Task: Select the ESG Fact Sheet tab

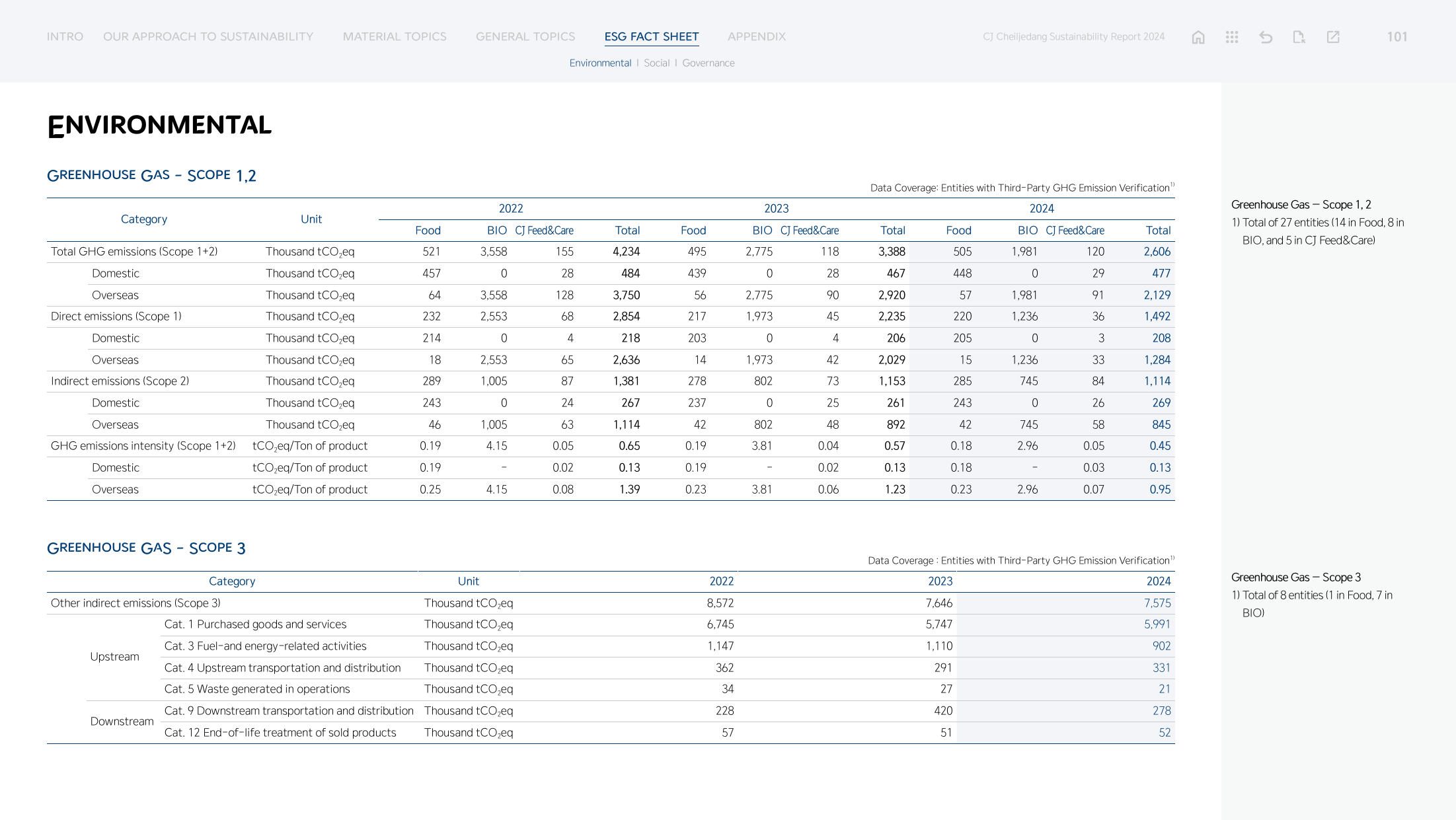Action: (652, 37)
